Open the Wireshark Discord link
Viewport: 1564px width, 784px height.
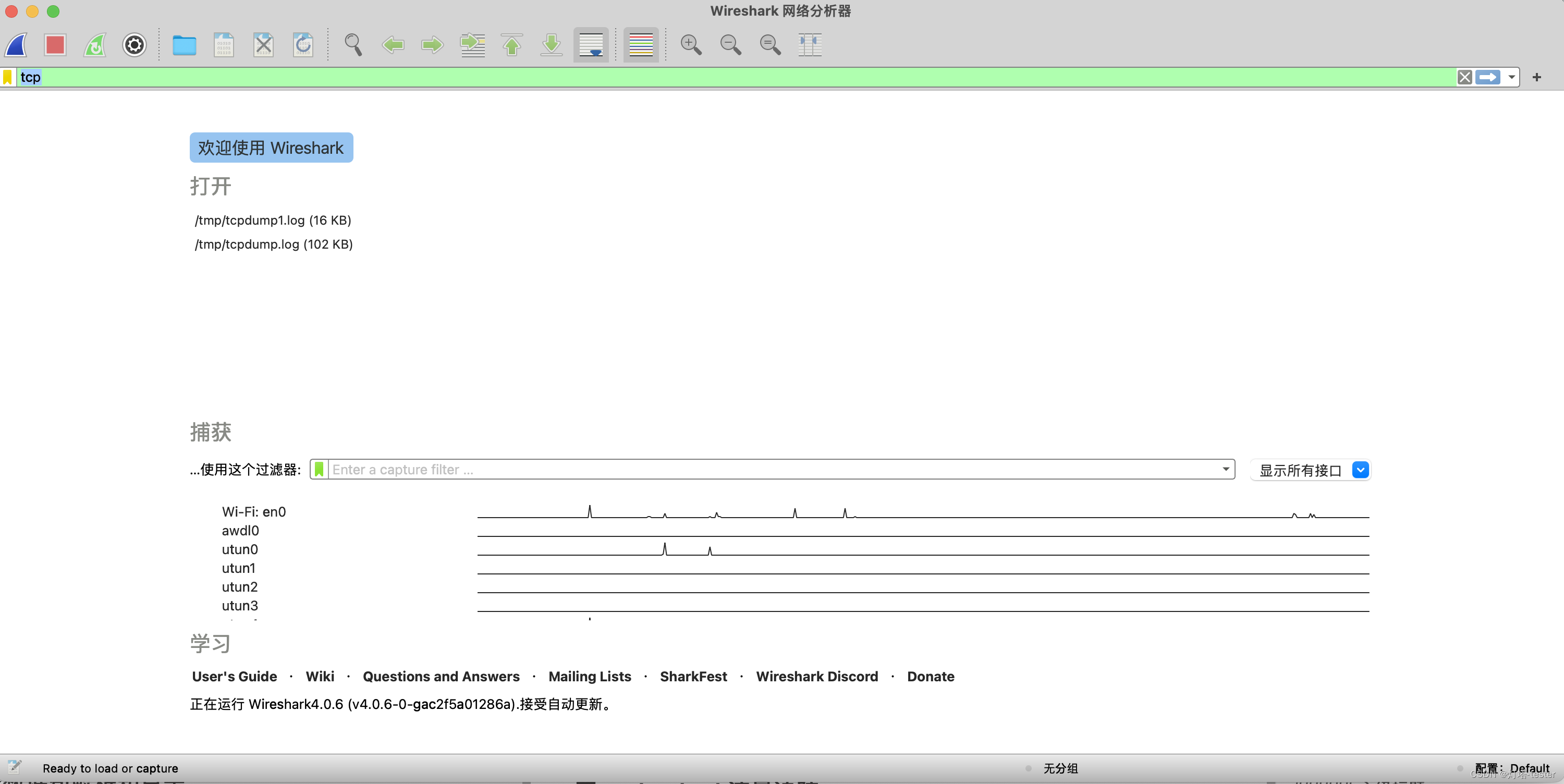coord(817,677)
